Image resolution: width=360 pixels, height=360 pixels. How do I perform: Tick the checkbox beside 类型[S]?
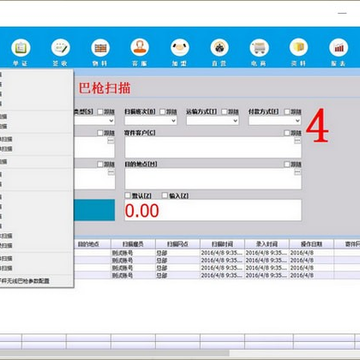click(100, 112)
